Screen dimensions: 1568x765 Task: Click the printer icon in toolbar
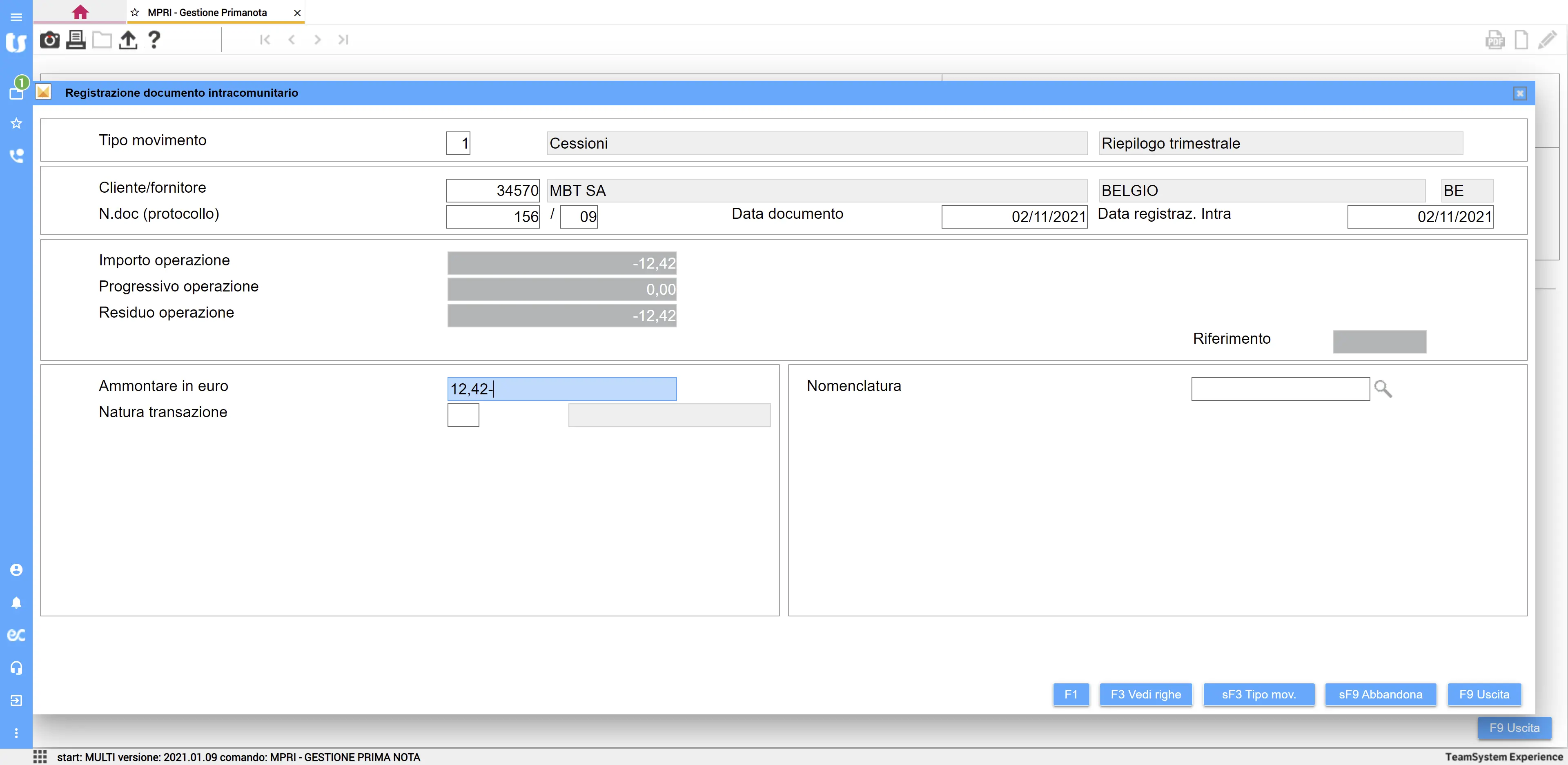[76, 40]
